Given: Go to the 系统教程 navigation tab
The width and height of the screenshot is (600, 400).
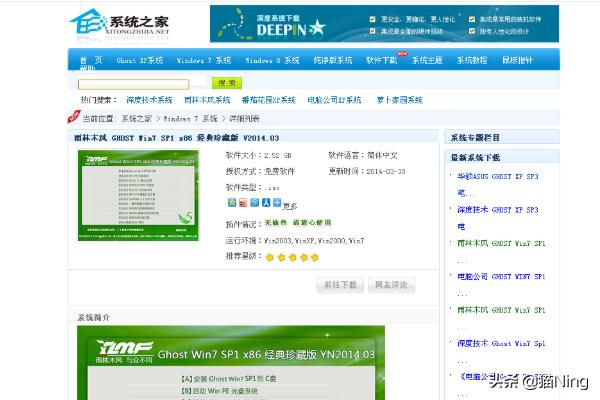Looking at the screenshot, I should click(472, 60).
